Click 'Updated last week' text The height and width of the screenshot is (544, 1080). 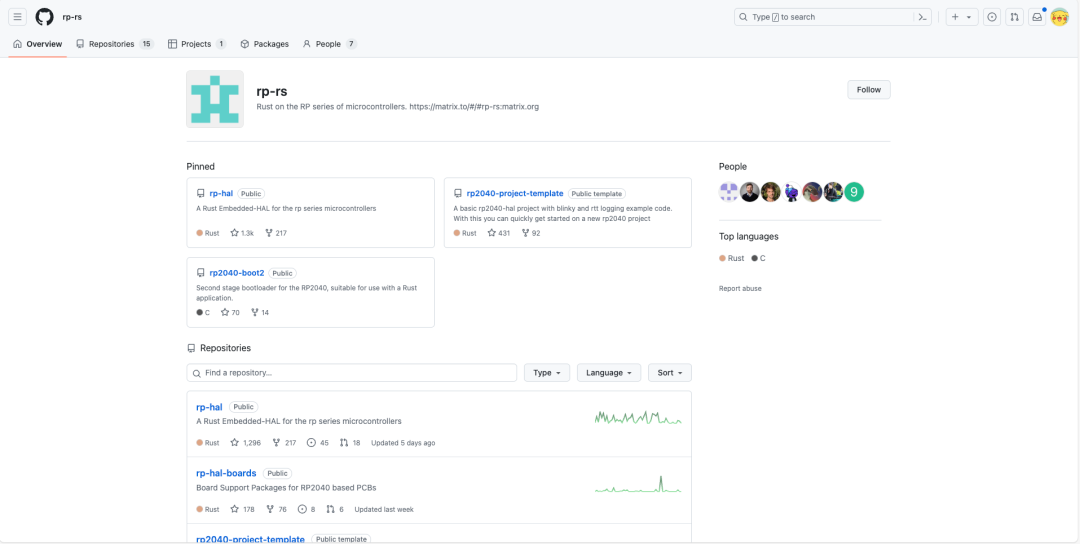tap(384, 510)
